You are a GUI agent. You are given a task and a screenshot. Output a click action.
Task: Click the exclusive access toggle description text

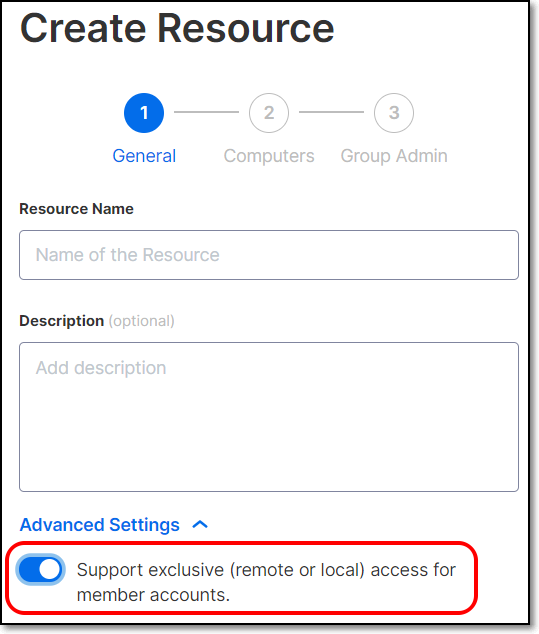(x=266, y=582)
